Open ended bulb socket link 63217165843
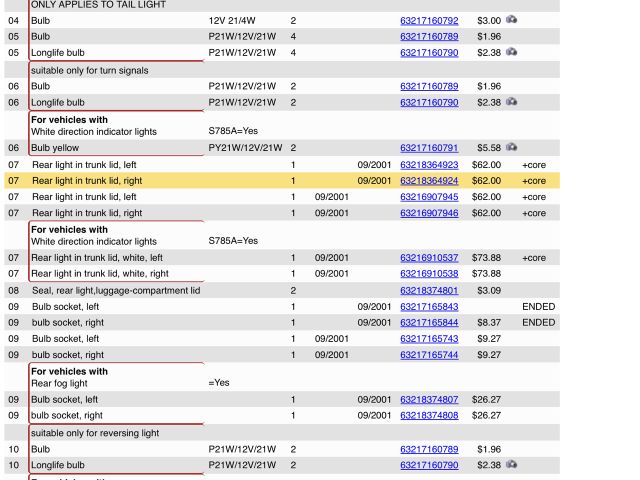 [429, 307]
